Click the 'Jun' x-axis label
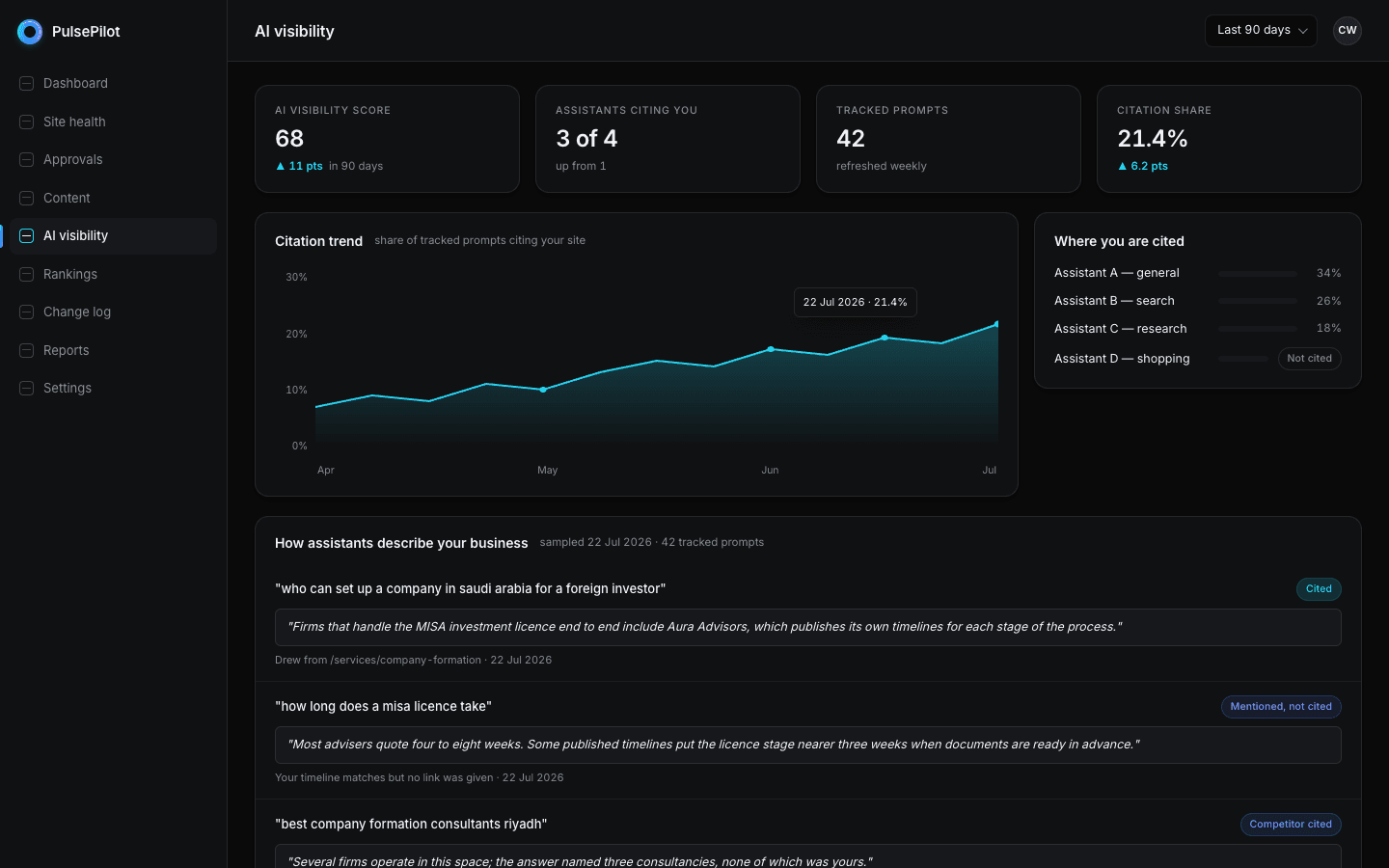This screenshot has height=868, width=1389. [x=770, y=470]
